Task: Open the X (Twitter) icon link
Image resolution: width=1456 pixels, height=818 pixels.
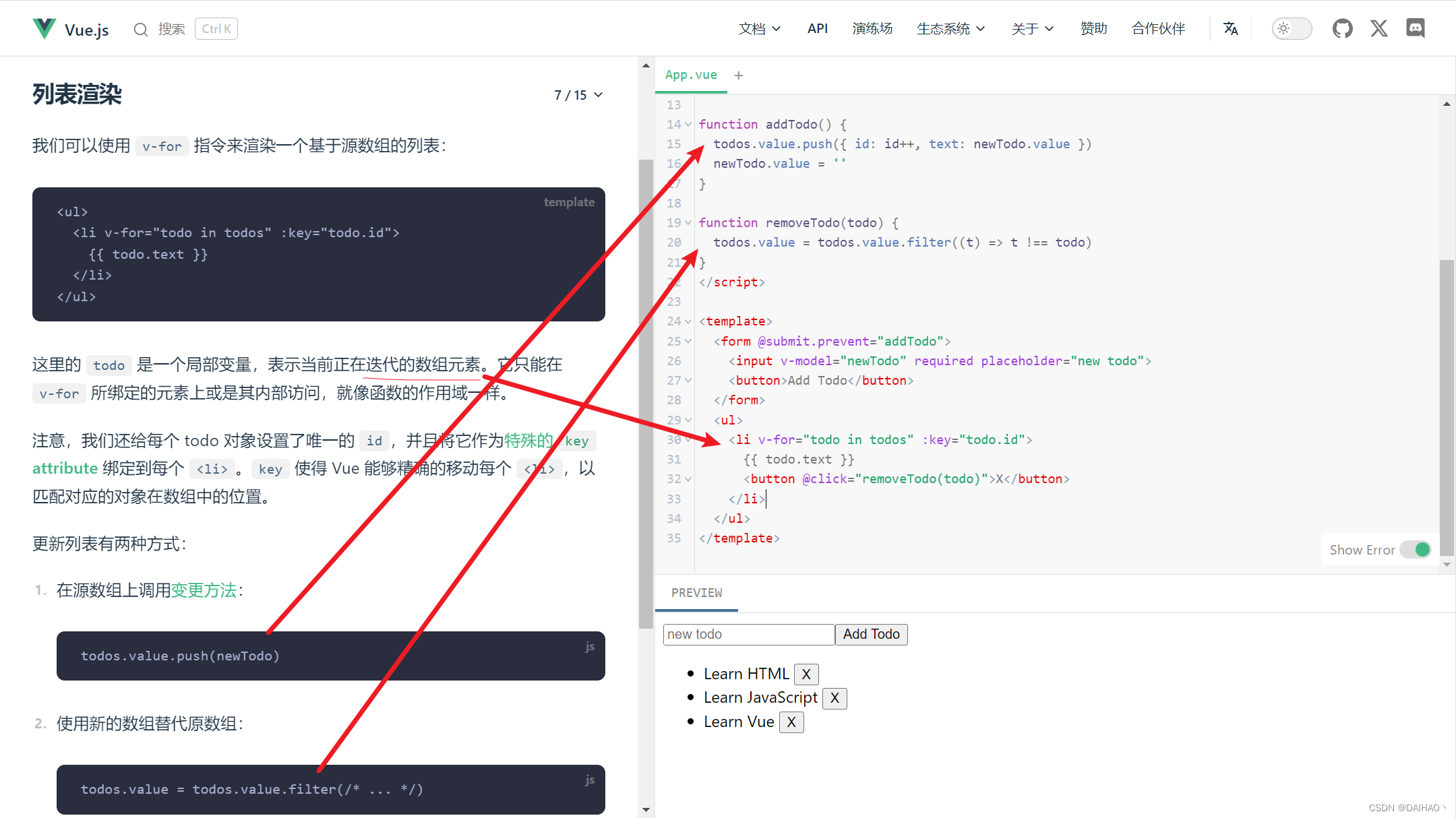Action: (x=1379, y=28)
